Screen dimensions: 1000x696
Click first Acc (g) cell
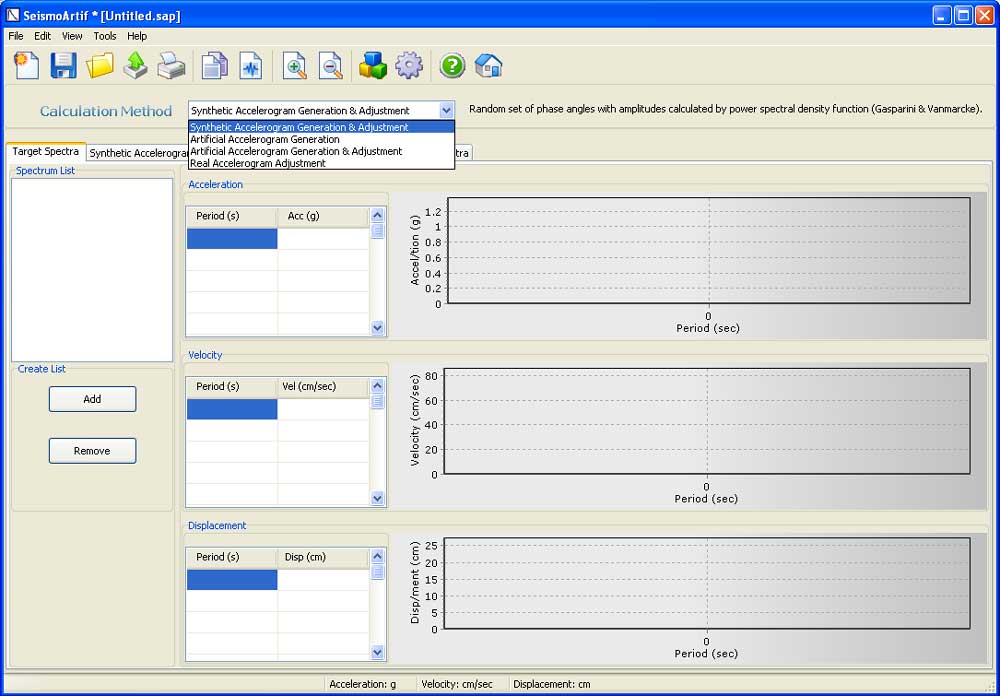(x=323, y=239)
